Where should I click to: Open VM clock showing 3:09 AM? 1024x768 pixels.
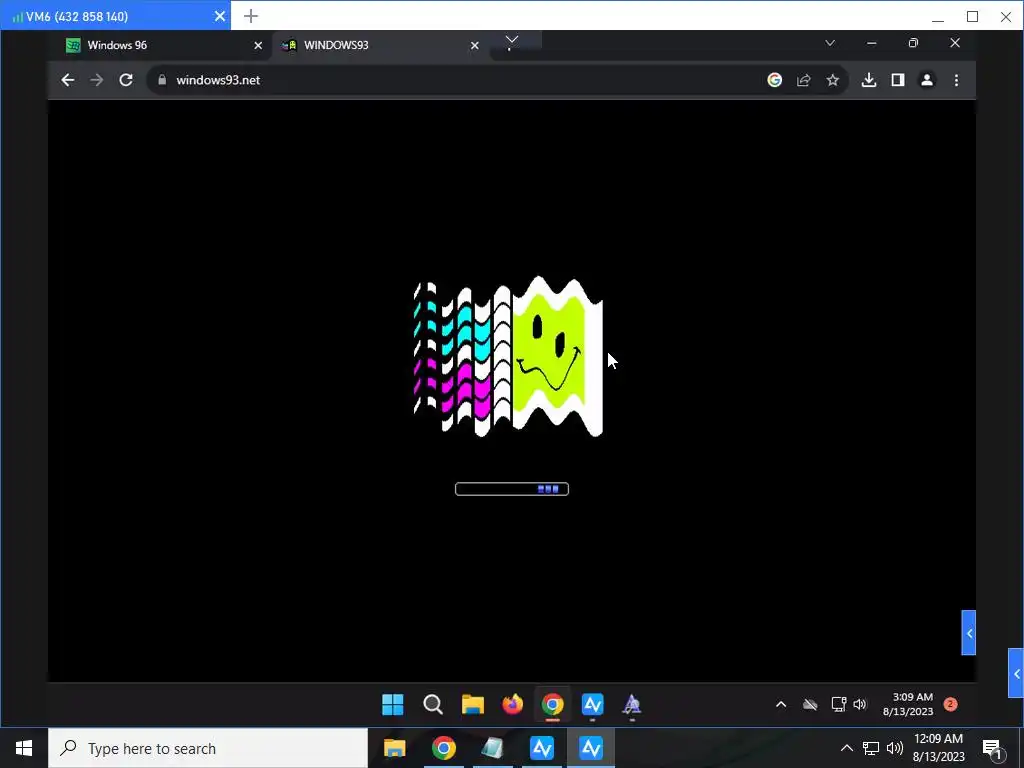click(x=908, y=704)
